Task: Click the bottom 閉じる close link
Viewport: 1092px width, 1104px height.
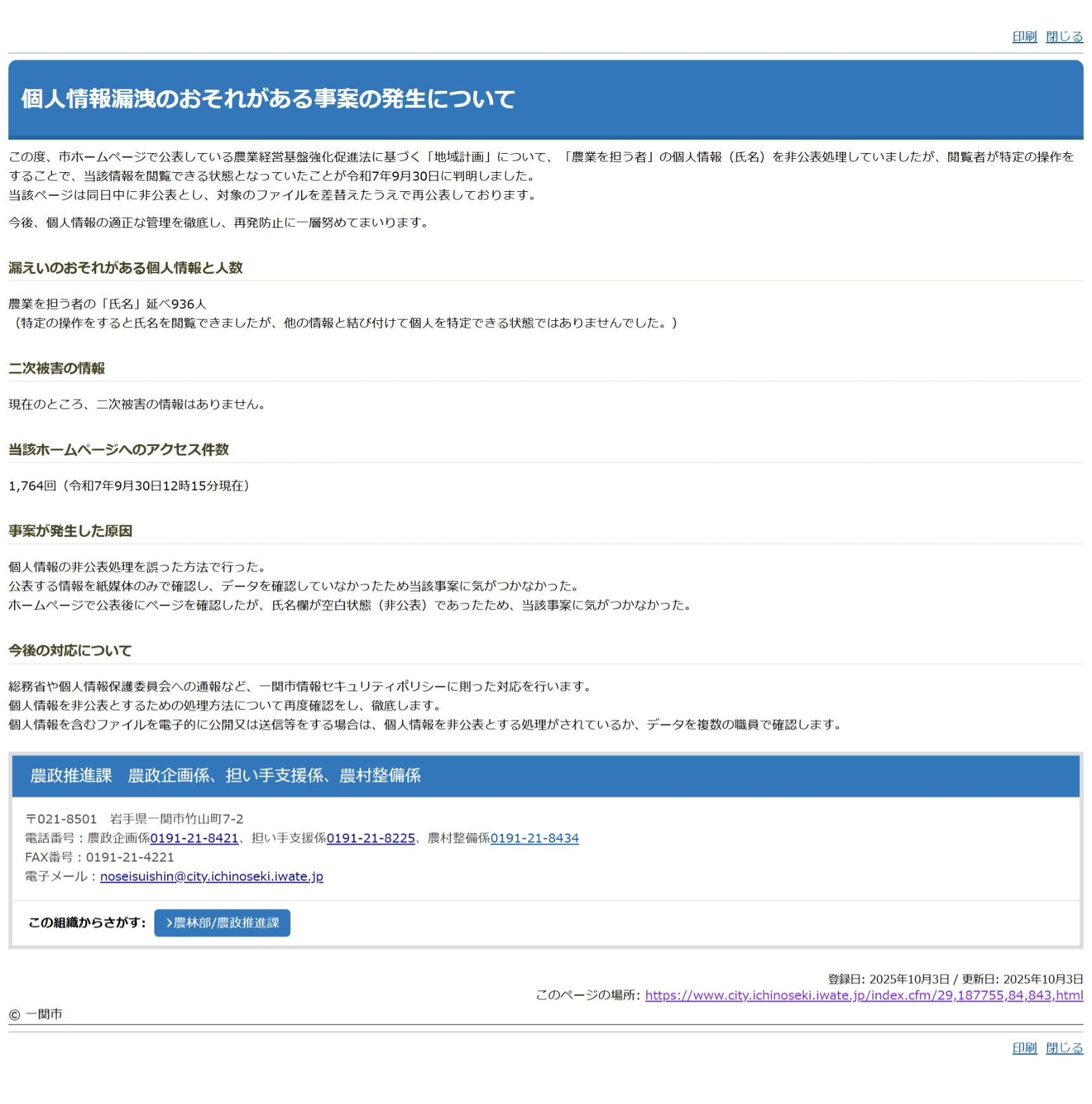Action: point(1063,1048)
